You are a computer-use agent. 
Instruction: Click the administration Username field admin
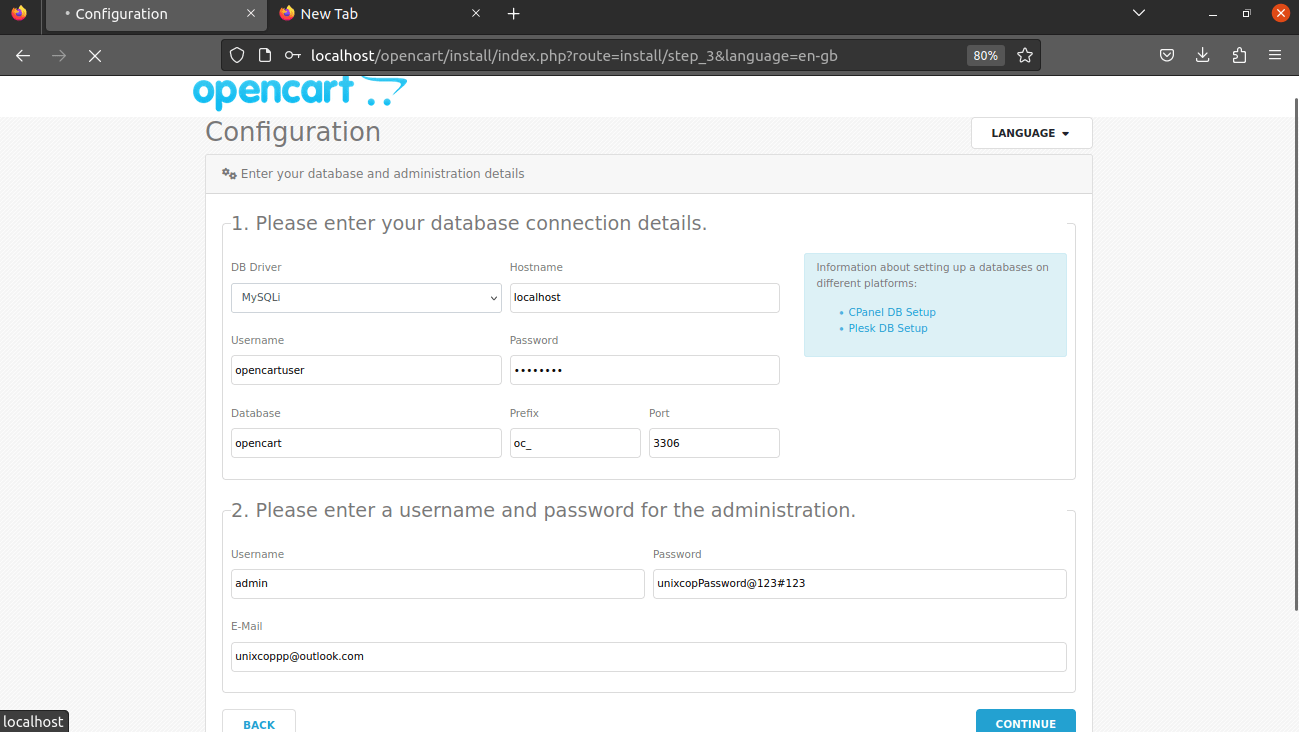(x=437, y=584)
